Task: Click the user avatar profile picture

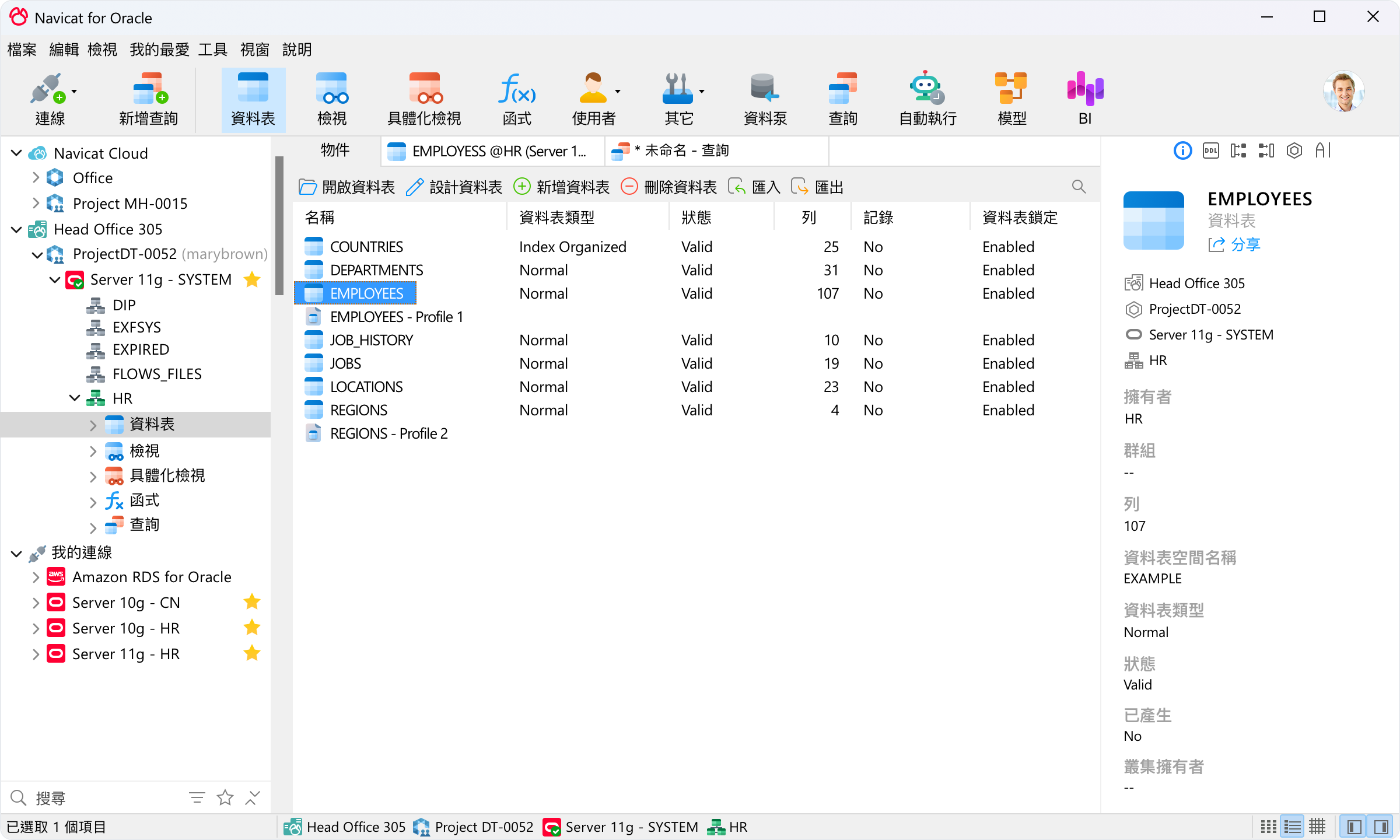Action: tap(1343, 92)
